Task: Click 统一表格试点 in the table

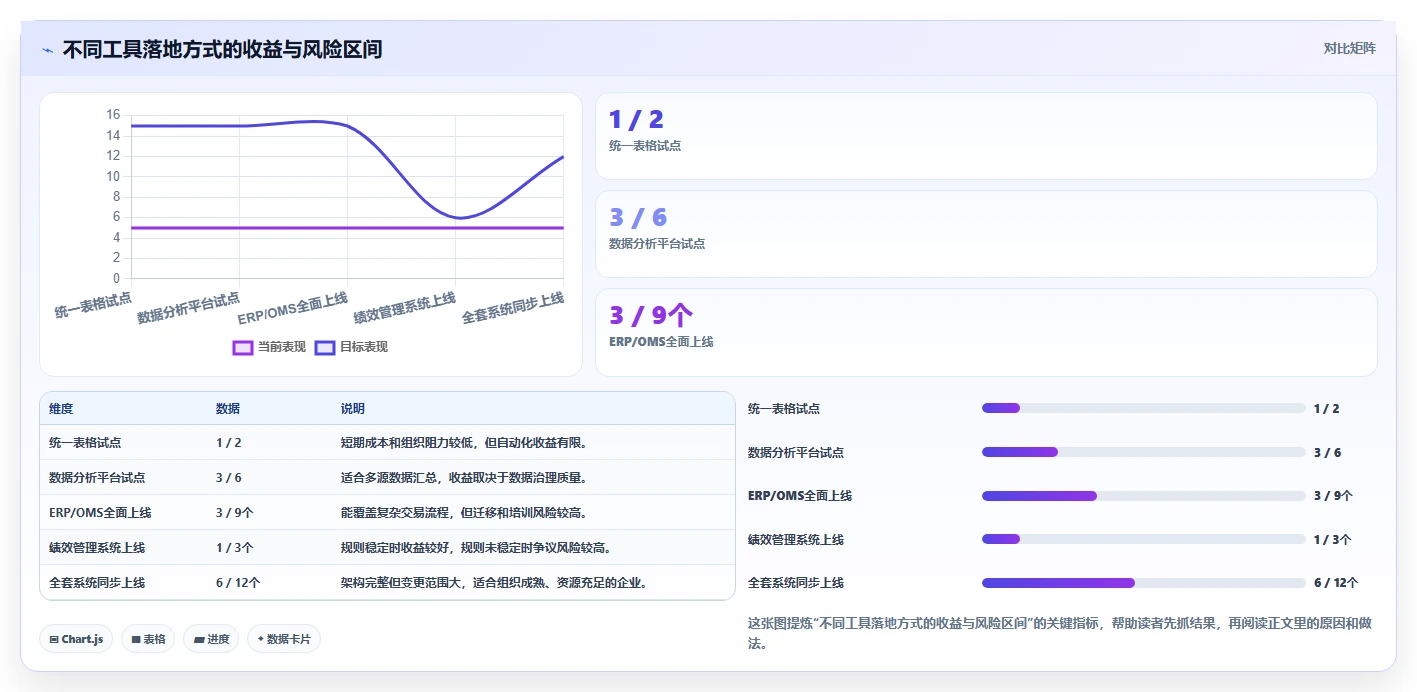Action: (85, 443)
